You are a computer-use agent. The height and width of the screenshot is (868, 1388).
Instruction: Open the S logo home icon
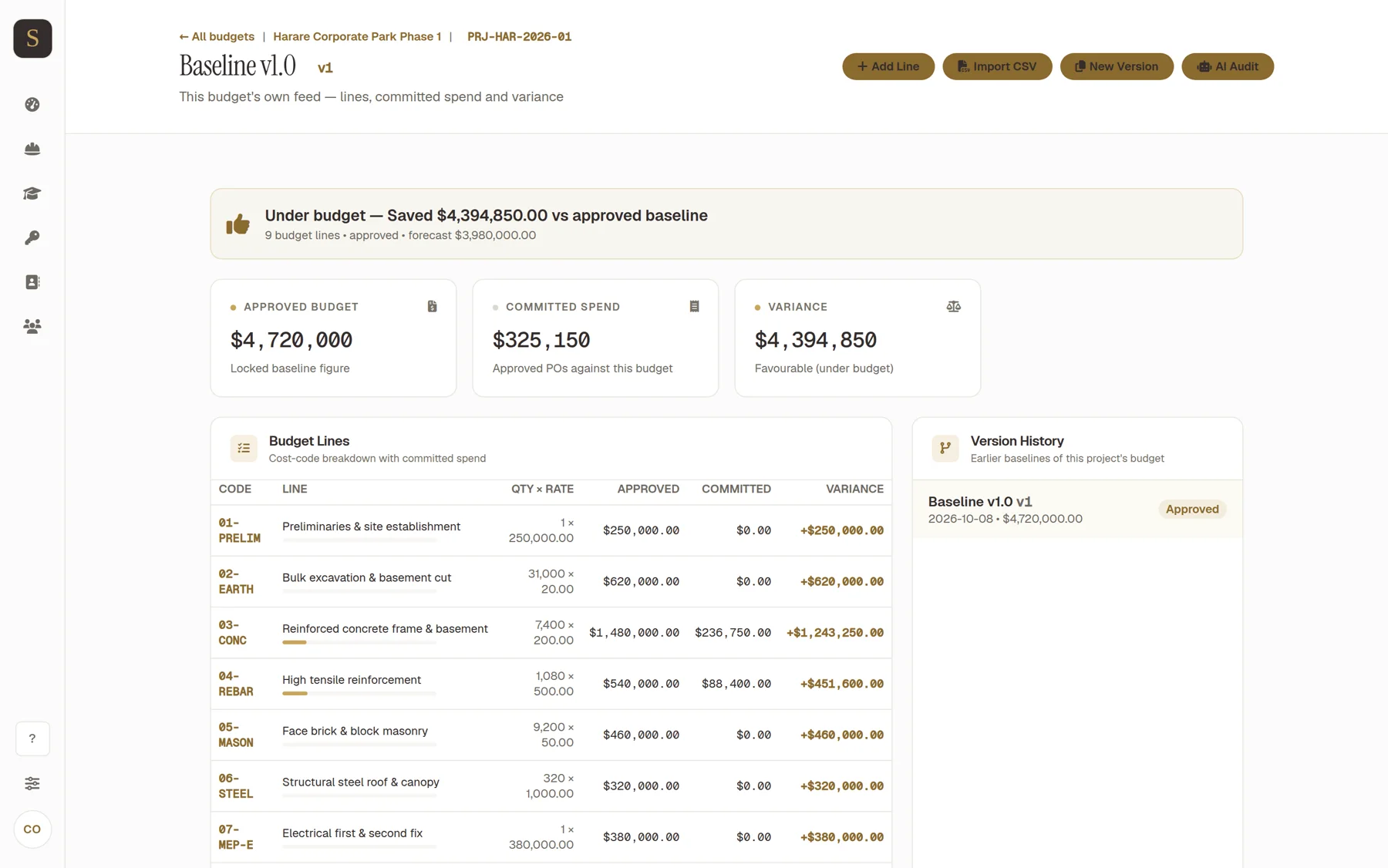(x=32, y=39)
